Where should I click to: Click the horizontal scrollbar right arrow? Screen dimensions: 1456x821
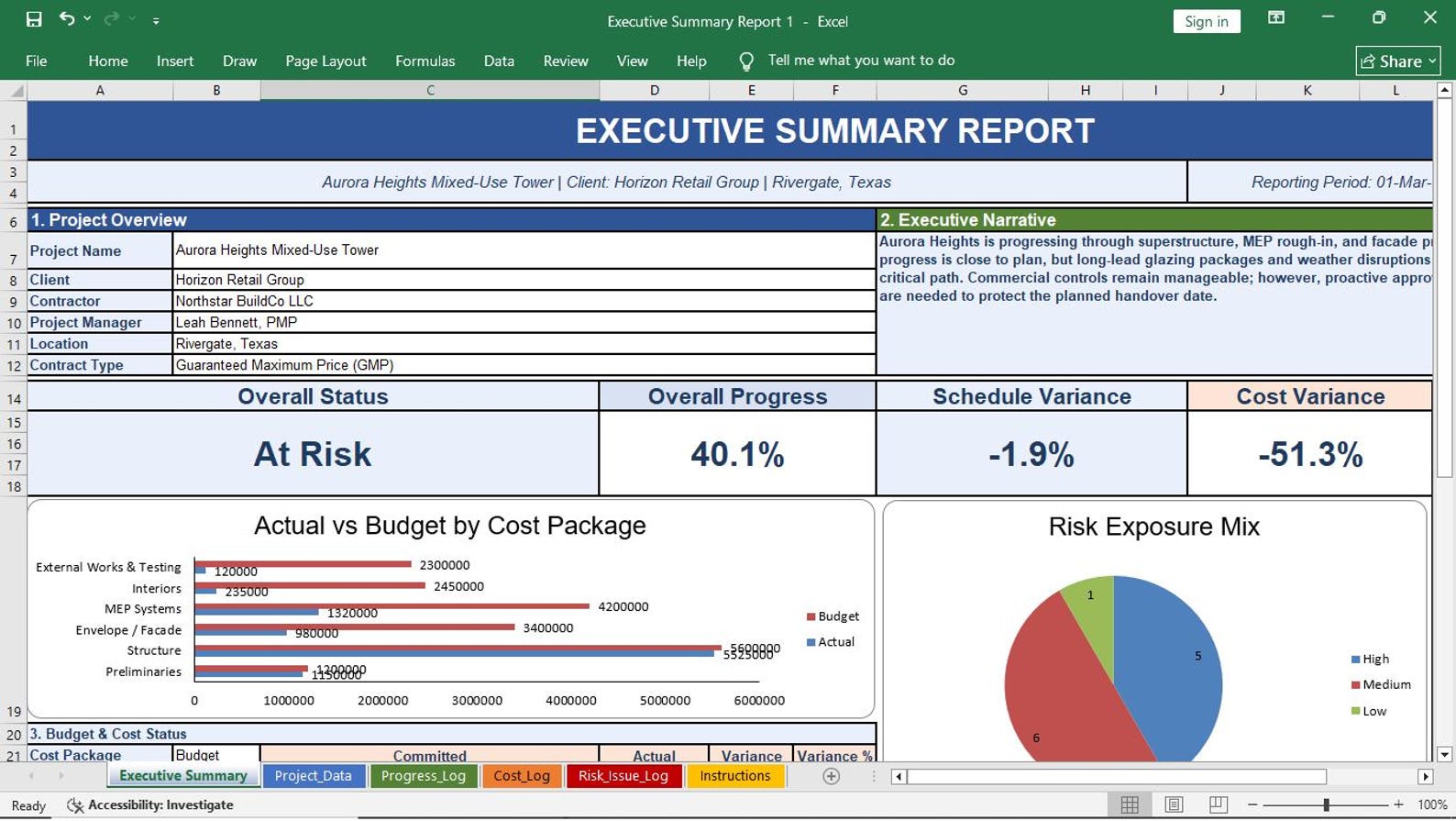1425,777
